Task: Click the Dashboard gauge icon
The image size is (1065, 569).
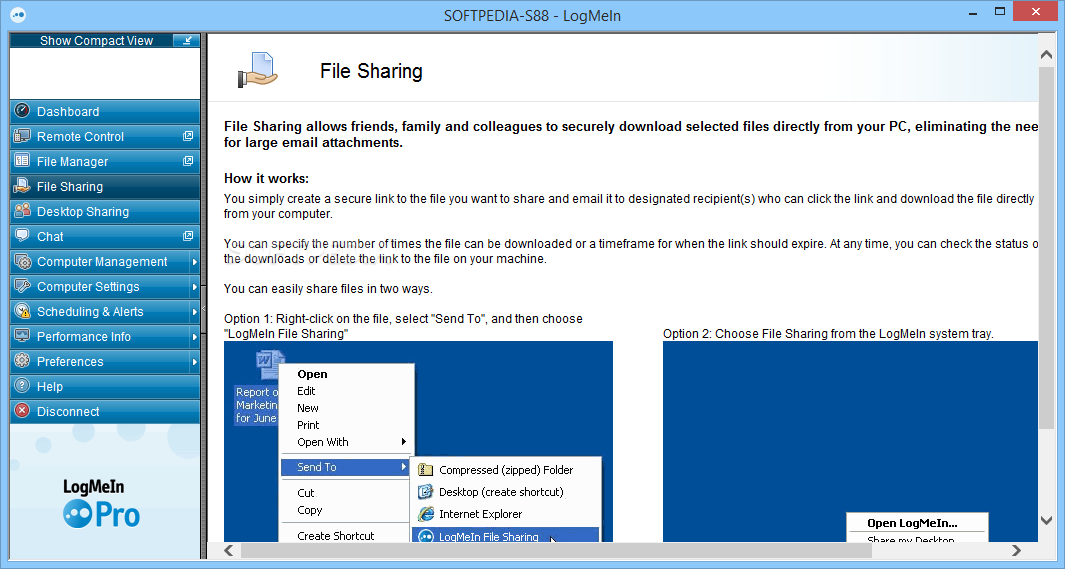Action: (x=22, y=111)
